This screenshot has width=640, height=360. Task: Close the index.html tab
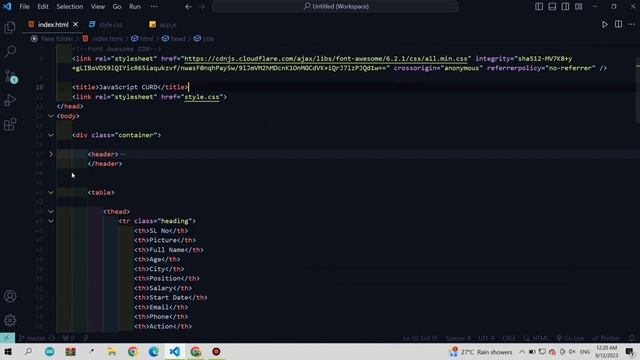tap(76, 24)
